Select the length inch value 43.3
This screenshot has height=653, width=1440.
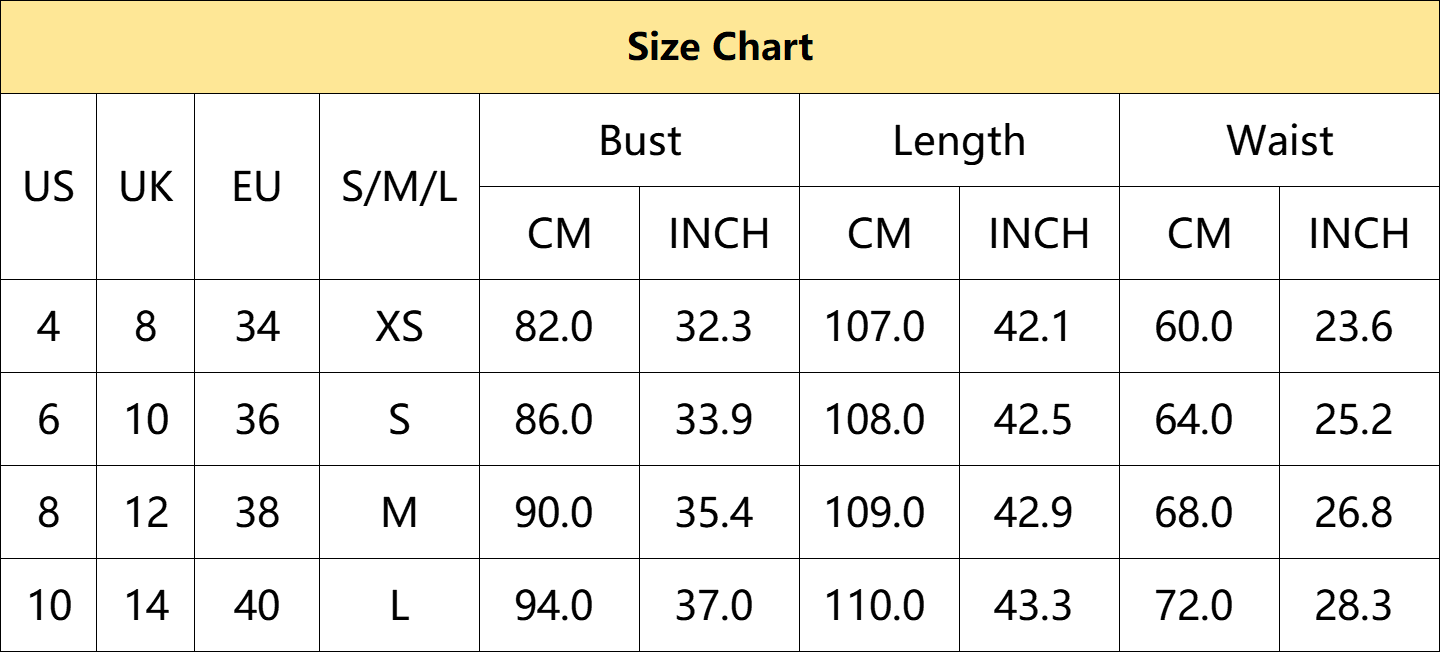coord(1040,606)
